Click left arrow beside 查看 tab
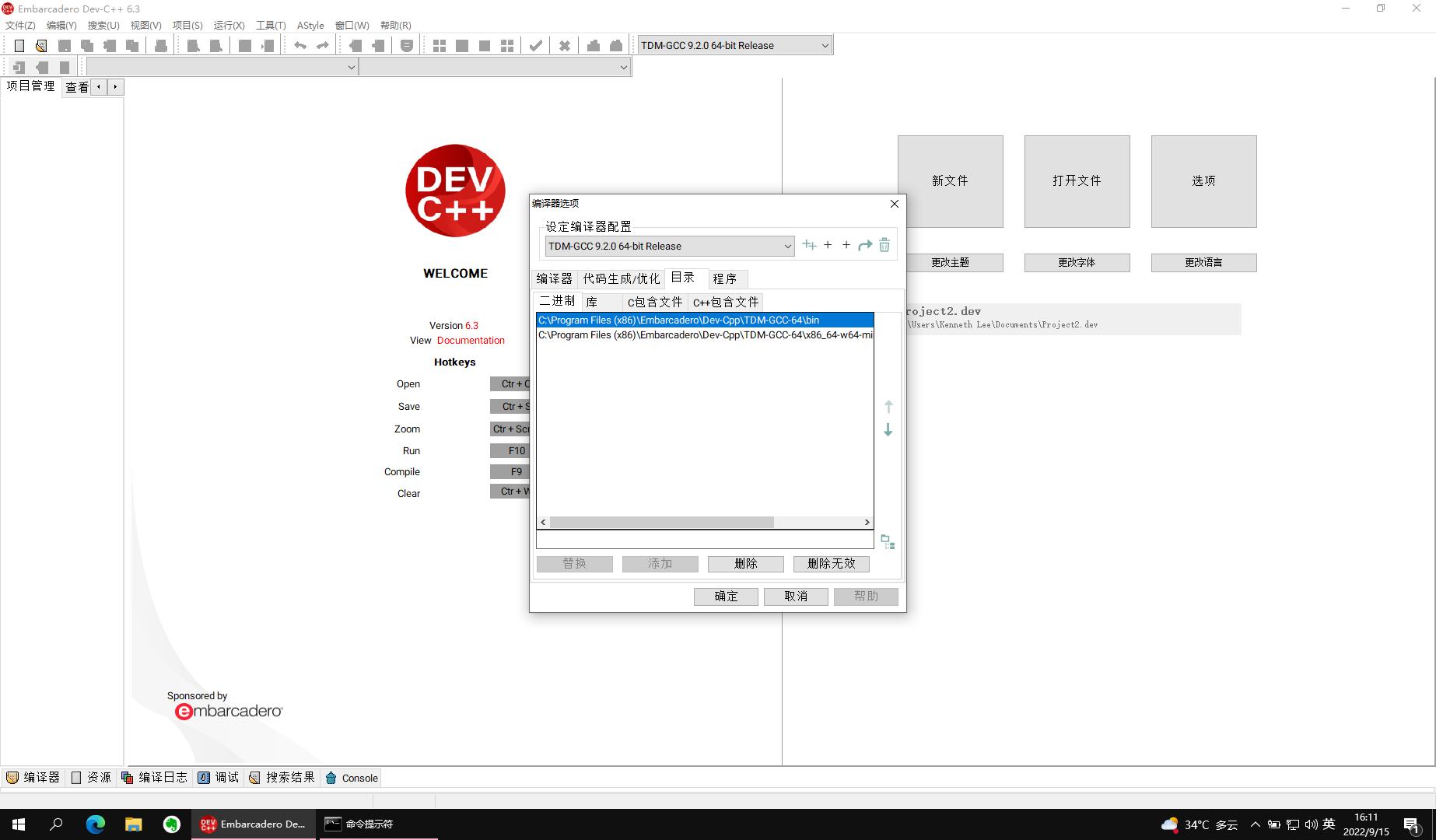Viewport: 1436px width, 840px height. pos(99,87)
